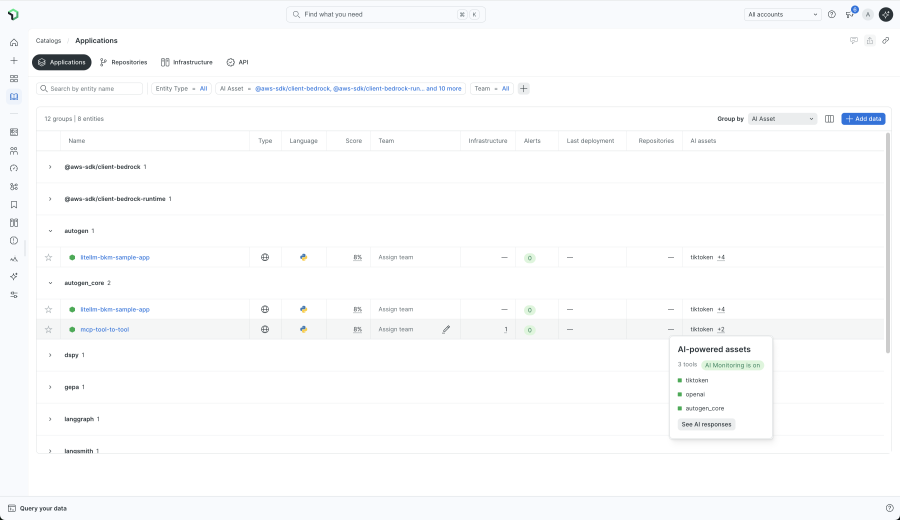Click the user avatar labeled A
The image size is (900, 520).
[868, 14]
